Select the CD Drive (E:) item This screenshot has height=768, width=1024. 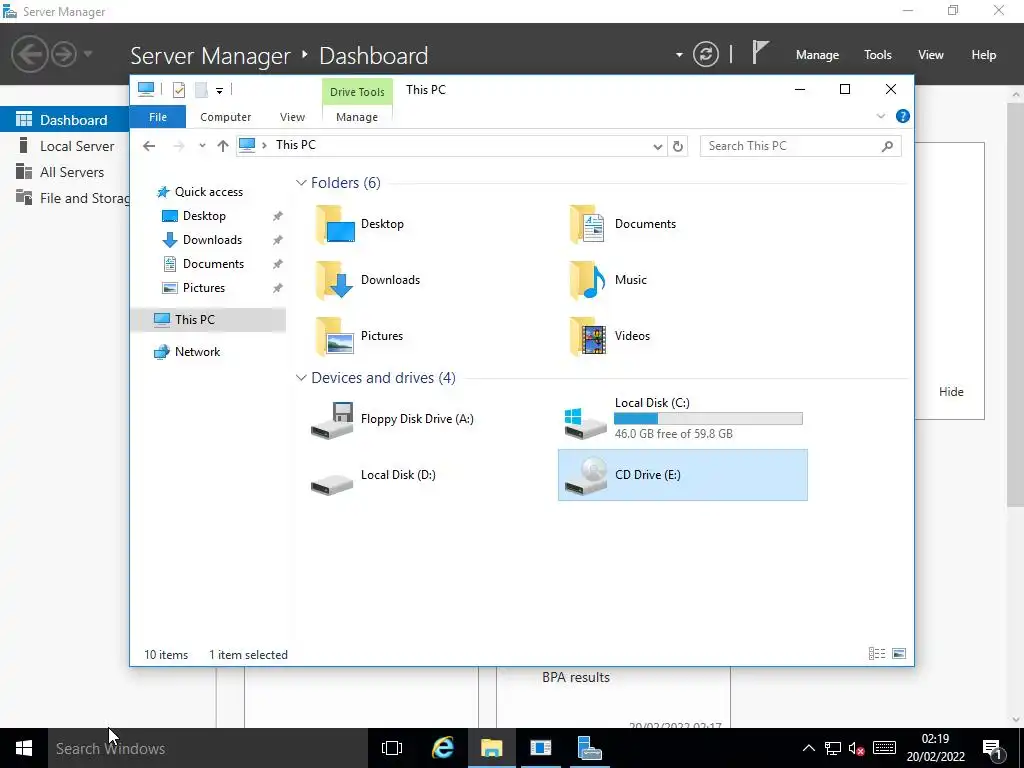(682, 475)
